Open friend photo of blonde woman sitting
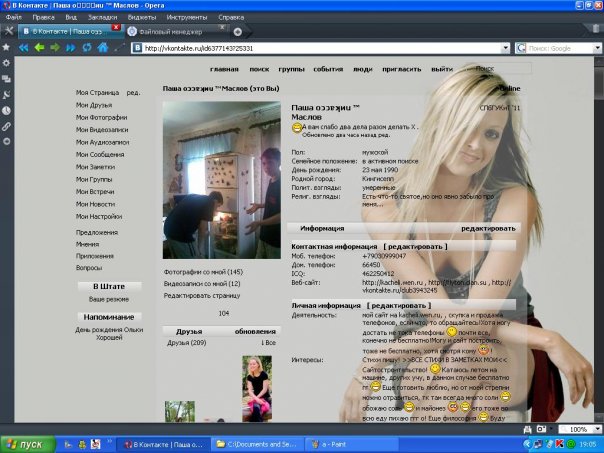Viewport: 604px width, 453px height. (257, 388)
